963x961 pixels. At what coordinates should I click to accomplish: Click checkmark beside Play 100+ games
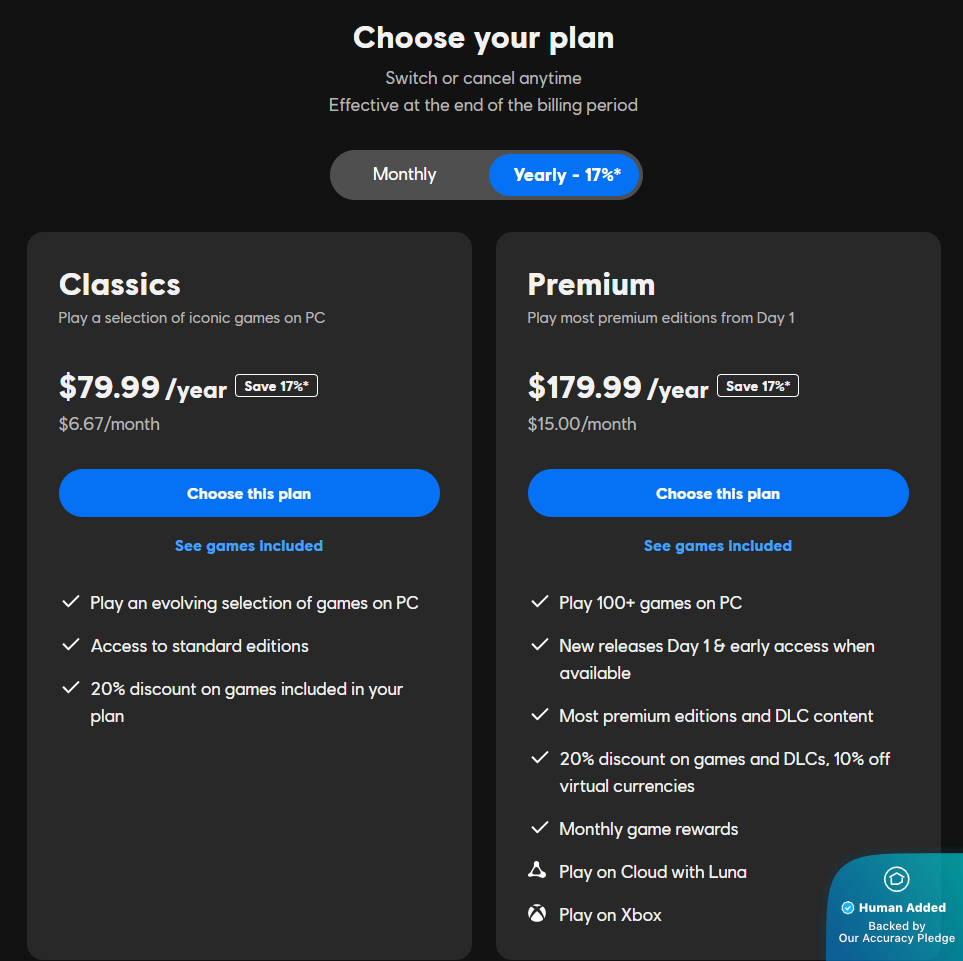tap(540, 602)
